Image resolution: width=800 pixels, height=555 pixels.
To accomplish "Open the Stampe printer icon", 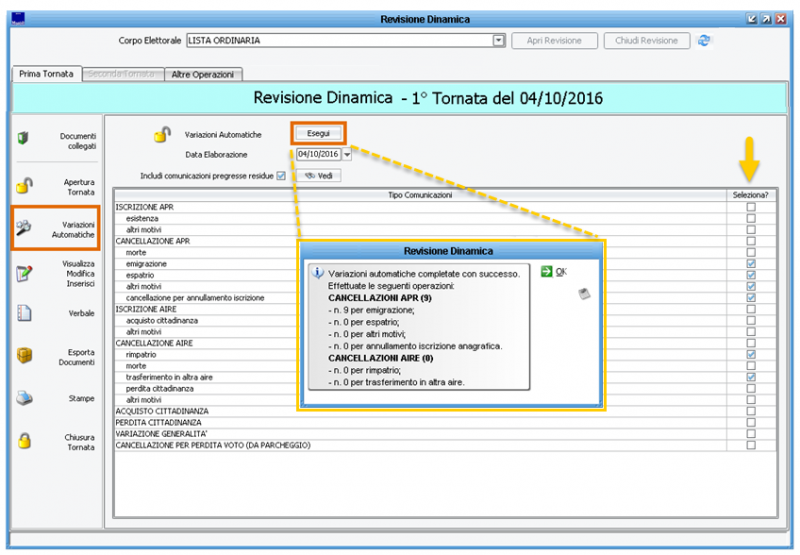I will pyautogui.click(x=25, y=398).
